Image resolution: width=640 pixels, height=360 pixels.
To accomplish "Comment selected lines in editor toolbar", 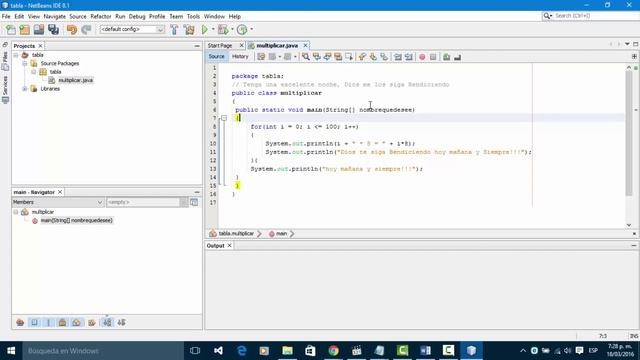I will click(x=447, y=57).
